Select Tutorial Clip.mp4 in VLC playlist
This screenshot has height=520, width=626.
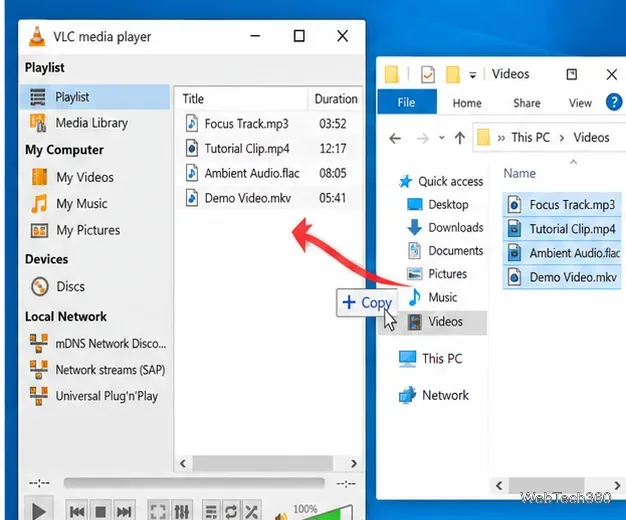point(269,149)
